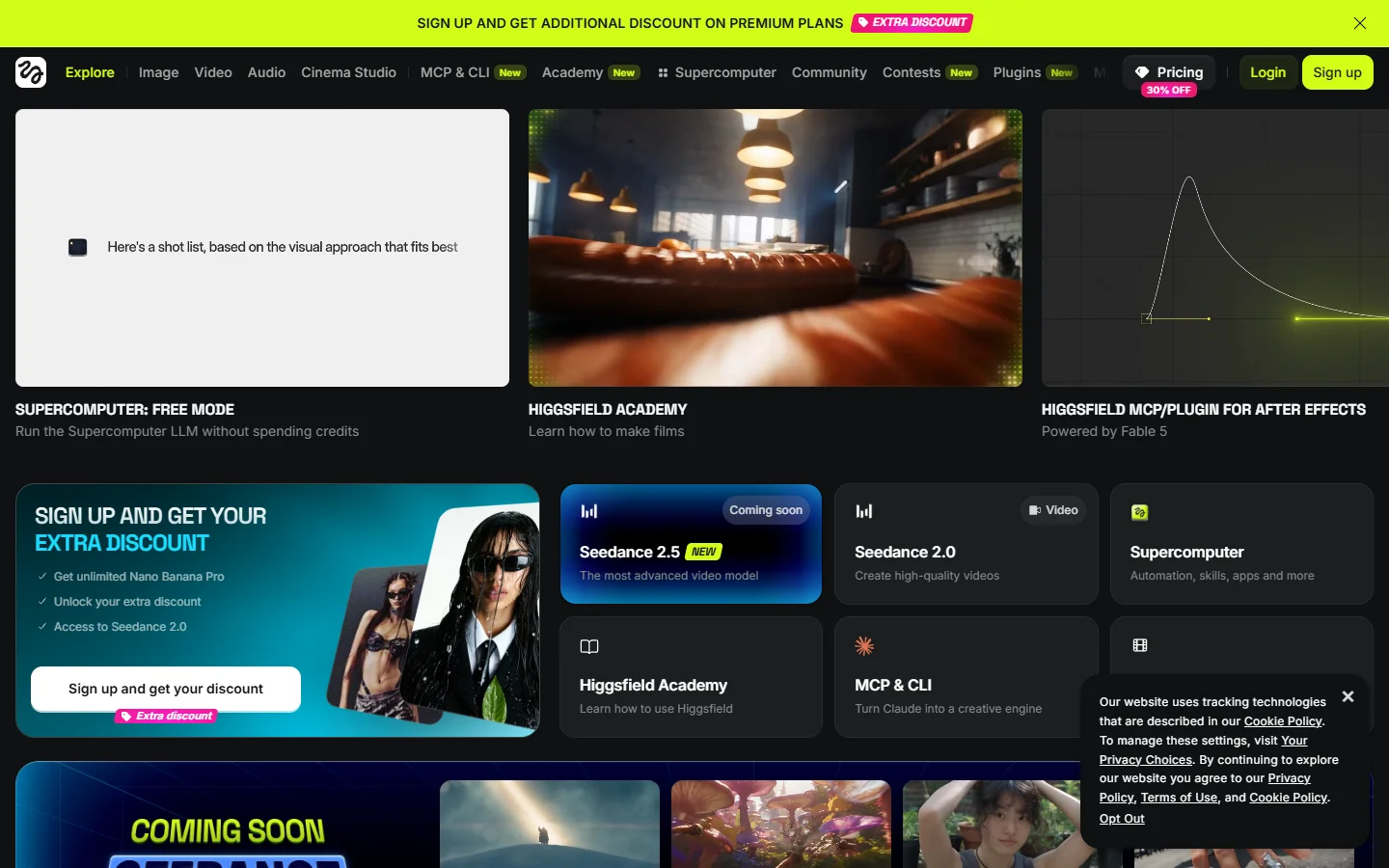Click the Video badge on Seedance 2.0

pyautogui.click(x=1053, y=510)
